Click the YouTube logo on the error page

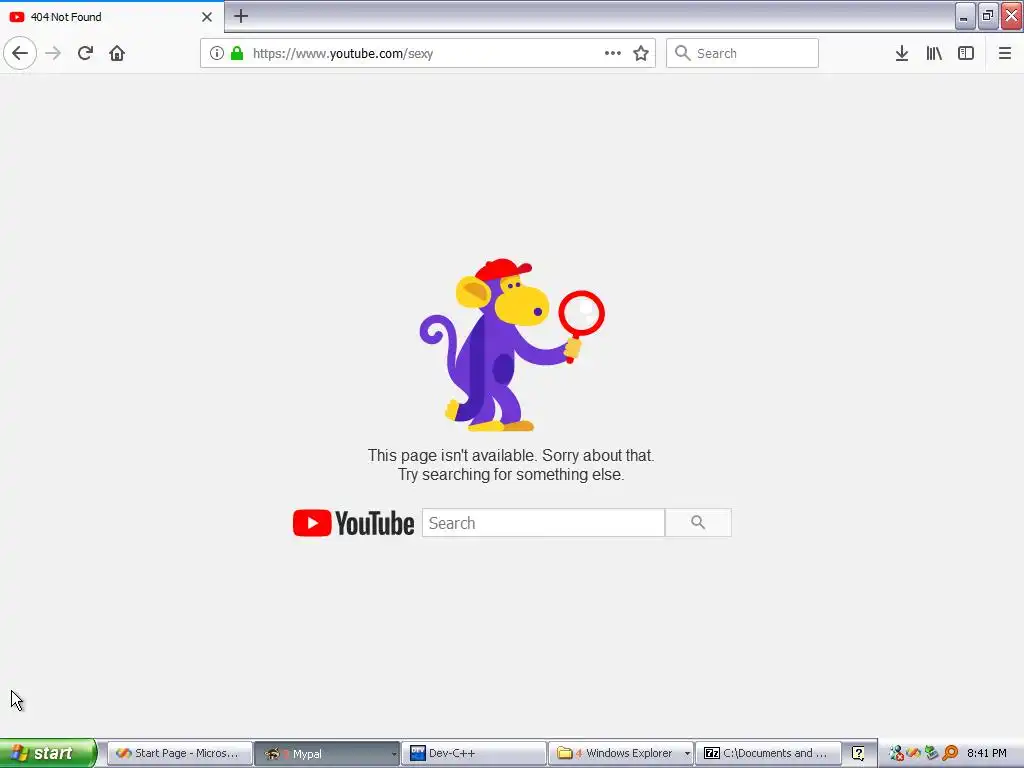[x=353, y=523]
